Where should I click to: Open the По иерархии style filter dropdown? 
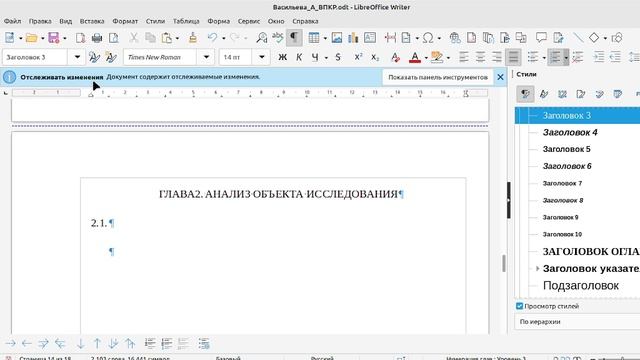(x=578, y=322)
